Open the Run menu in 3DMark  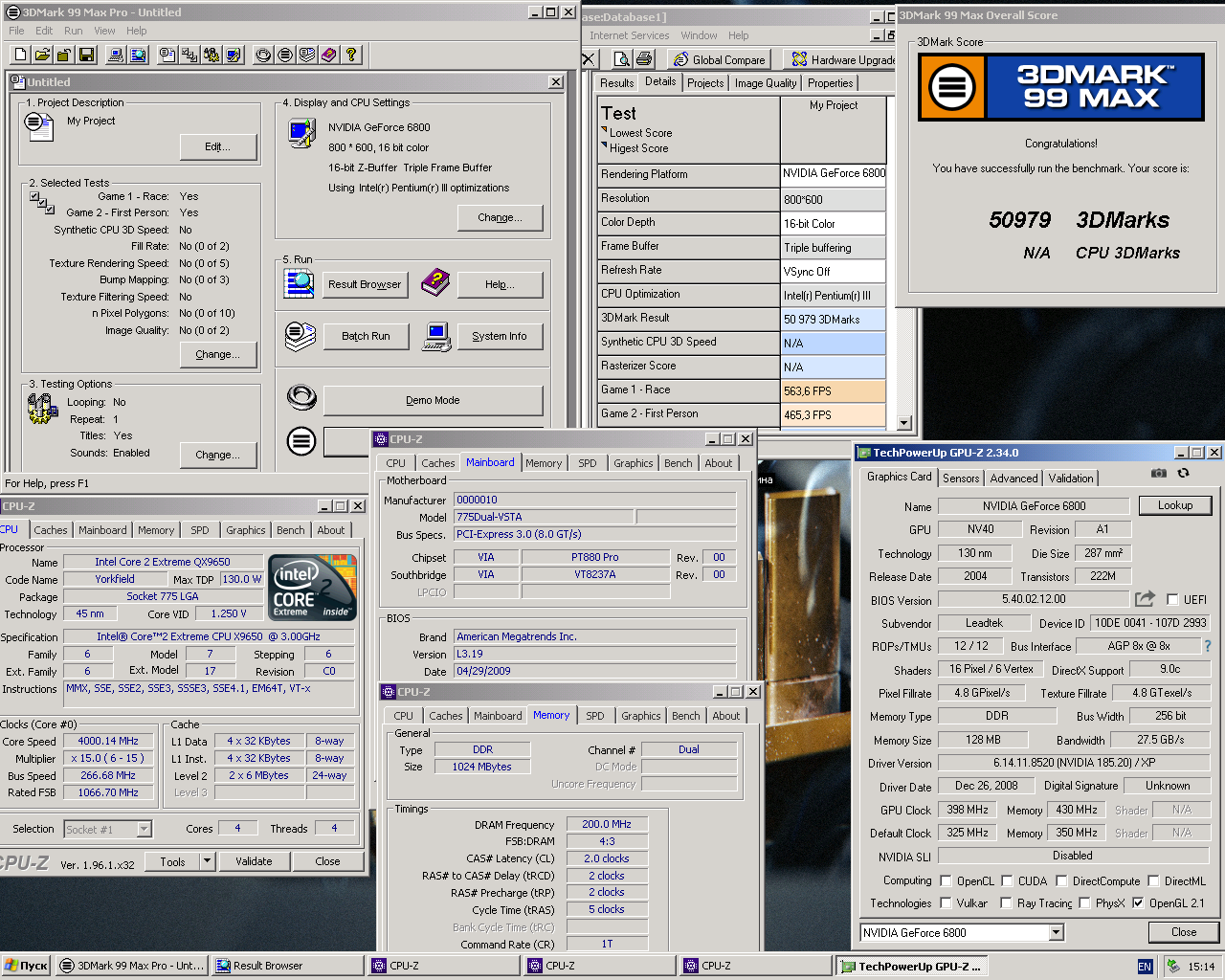point(73,31)
